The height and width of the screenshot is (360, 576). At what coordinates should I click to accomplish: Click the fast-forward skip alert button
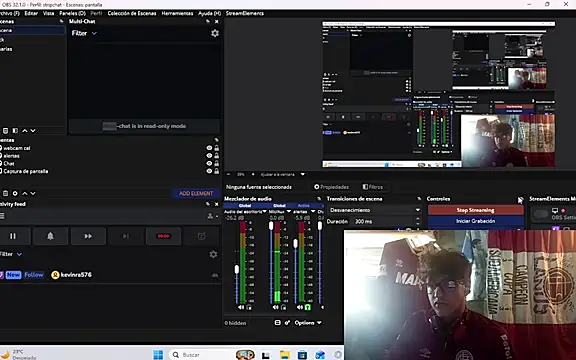coord(88,236)
